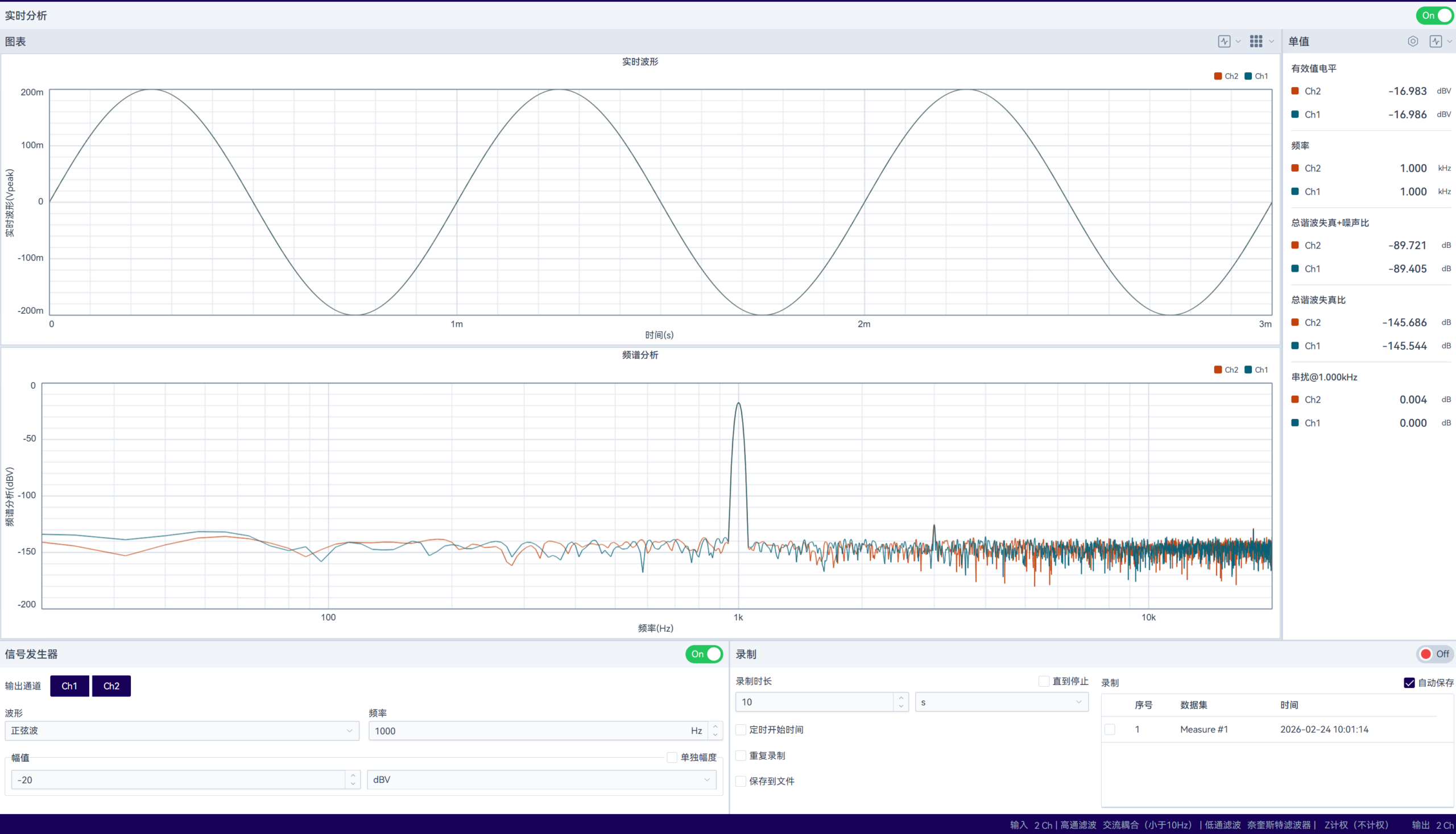1456x834 pixels.
Task: Turn off the 信号发生器 On switch
Action: tap(704, 654)
